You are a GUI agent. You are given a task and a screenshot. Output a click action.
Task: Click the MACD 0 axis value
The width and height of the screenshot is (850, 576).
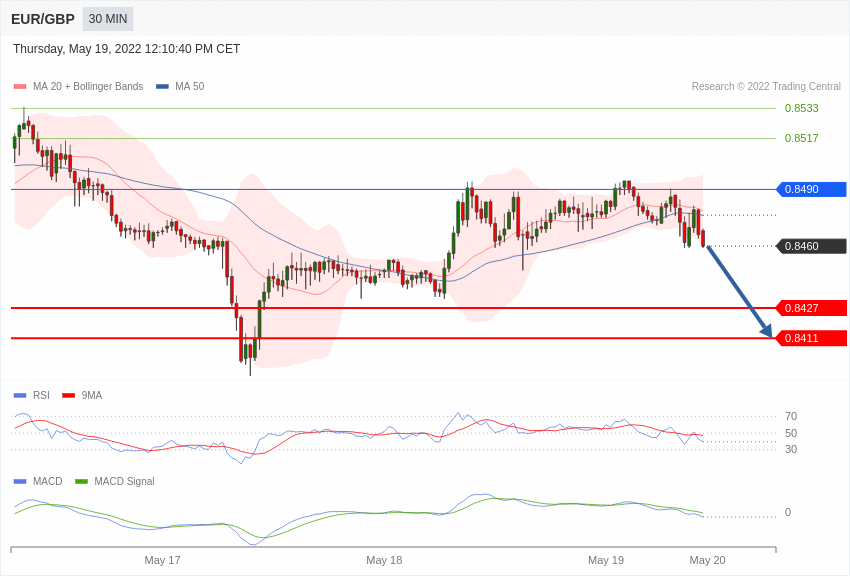(788, 513)
